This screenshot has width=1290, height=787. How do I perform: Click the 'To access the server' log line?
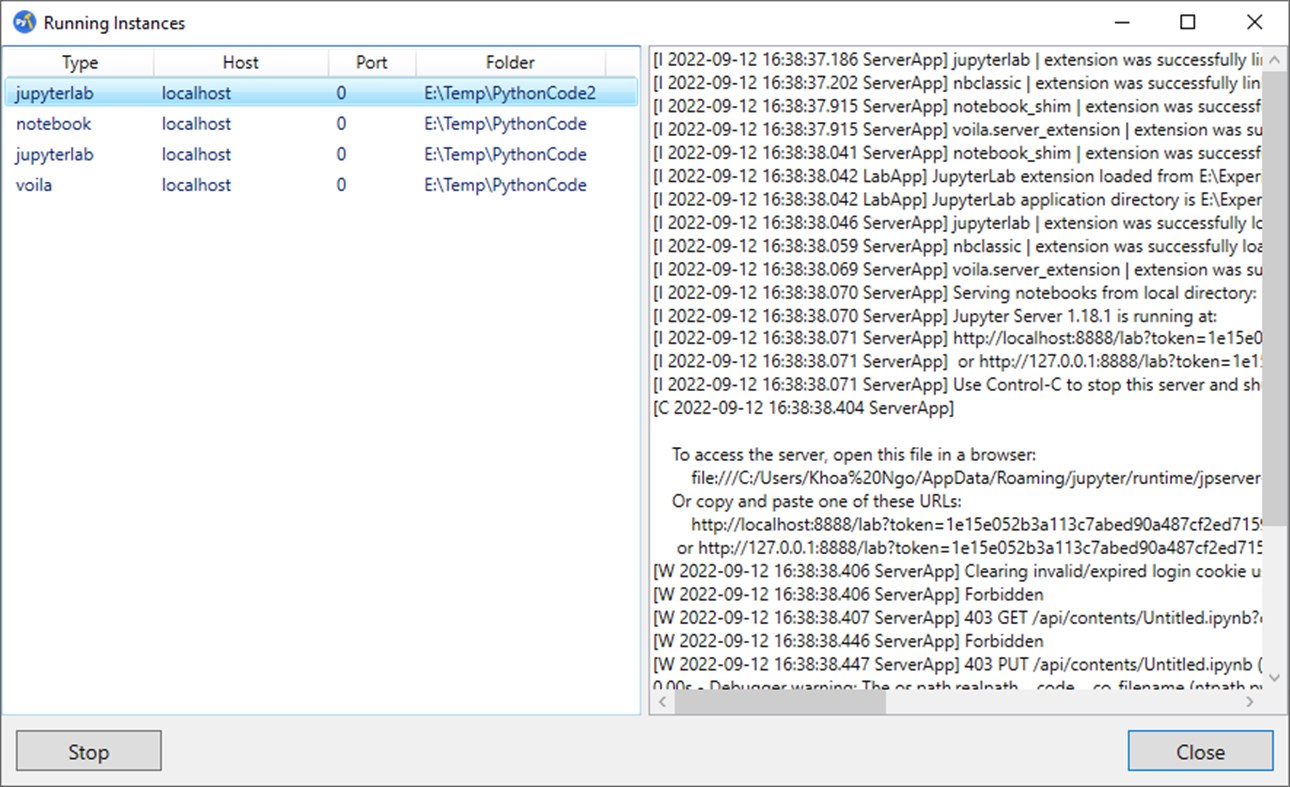854,454
